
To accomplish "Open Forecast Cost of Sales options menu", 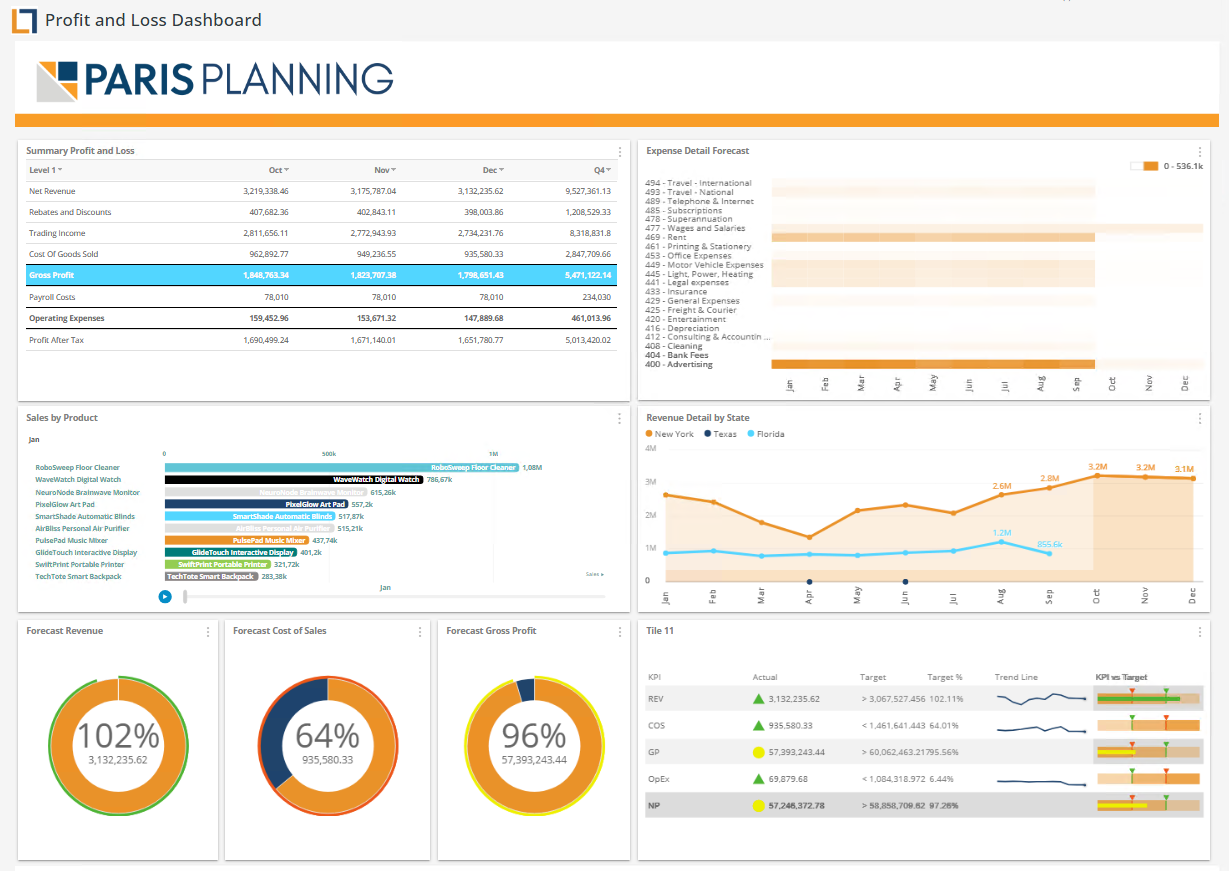I will point(421,632).
